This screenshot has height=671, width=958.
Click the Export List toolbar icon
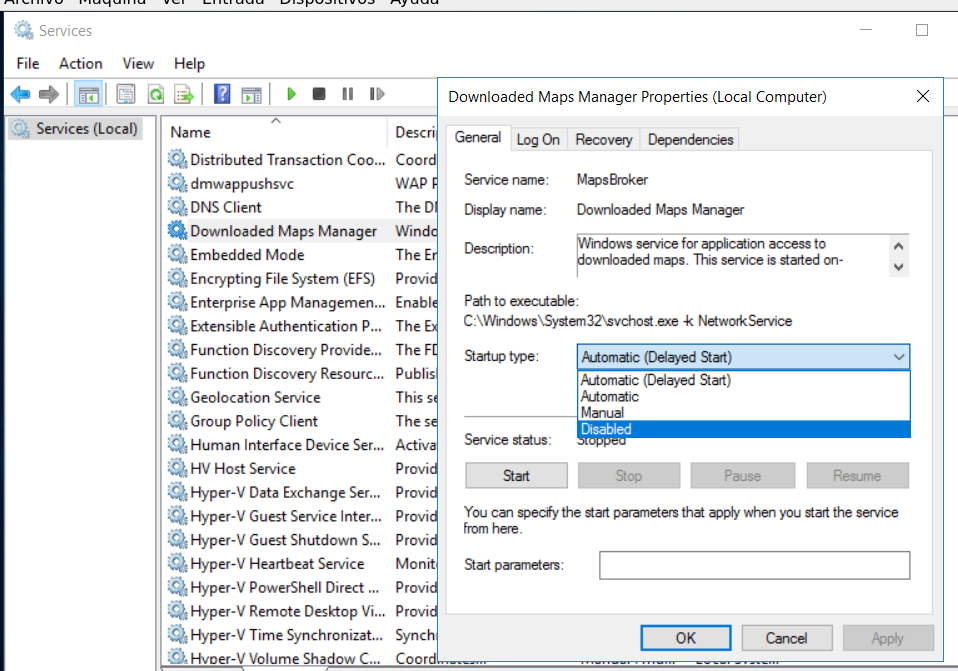(183, 95)
